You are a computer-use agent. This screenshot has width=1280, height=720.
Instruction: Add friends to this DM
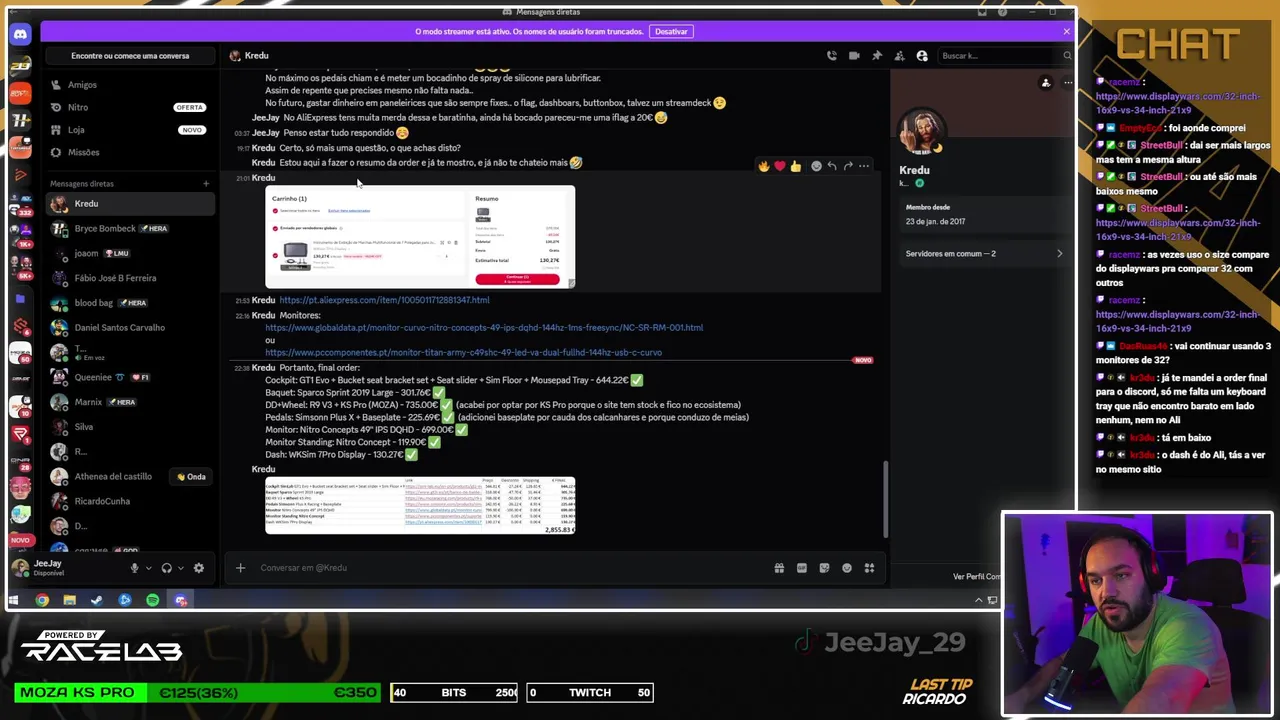pyautogui.click(x=900, y=56)
